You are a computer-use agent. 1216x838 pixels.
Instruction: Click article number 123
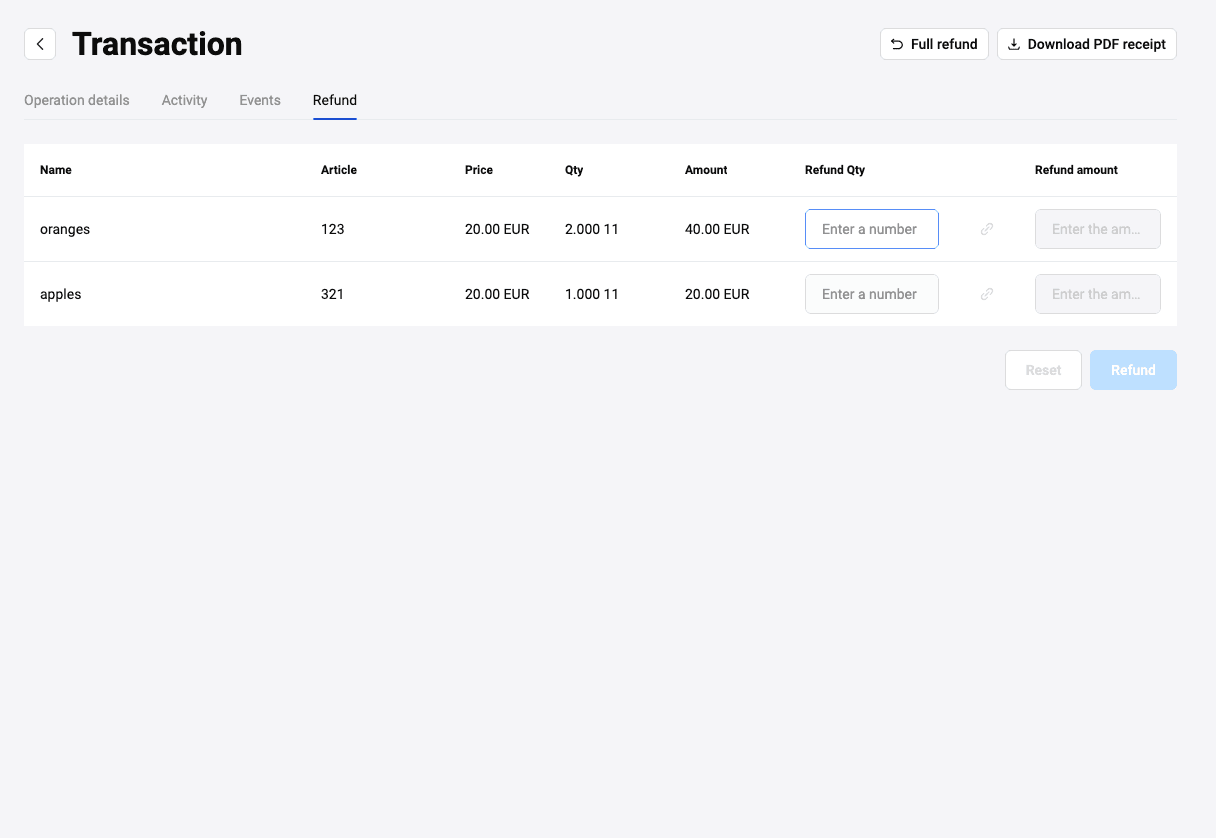pyautogui.click(x=333, y=229)
